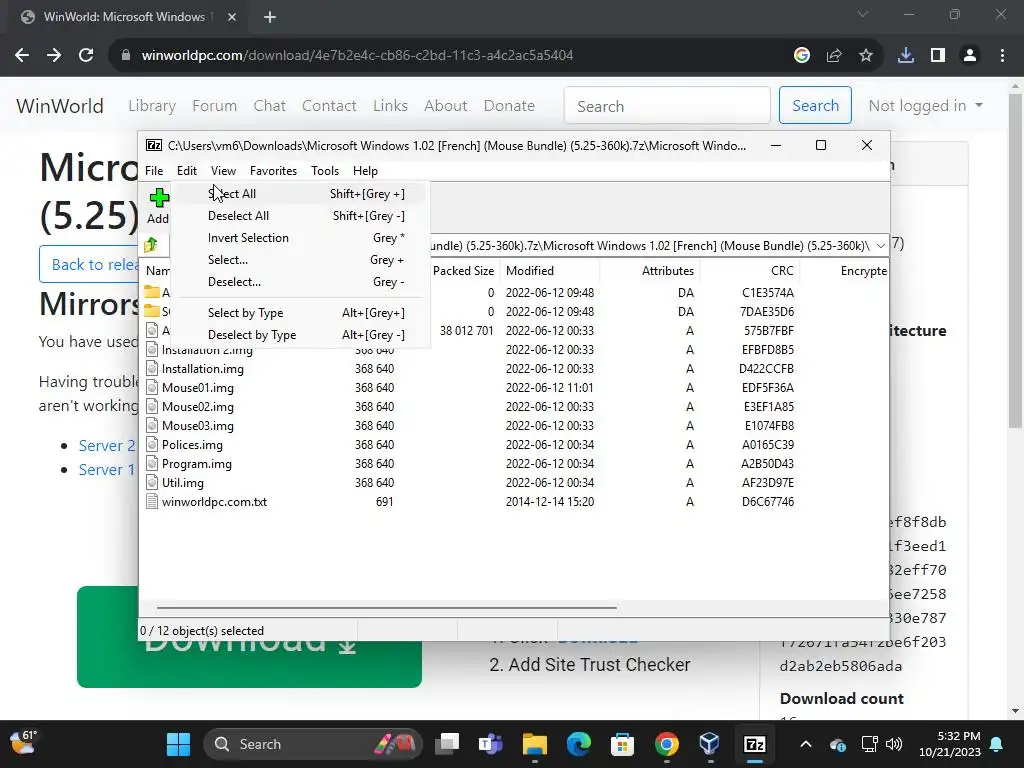Click the Chrome address bar URL
The width and height of the screenshot is (1024, 768).
pyautogui.click(x=357, y=56)
